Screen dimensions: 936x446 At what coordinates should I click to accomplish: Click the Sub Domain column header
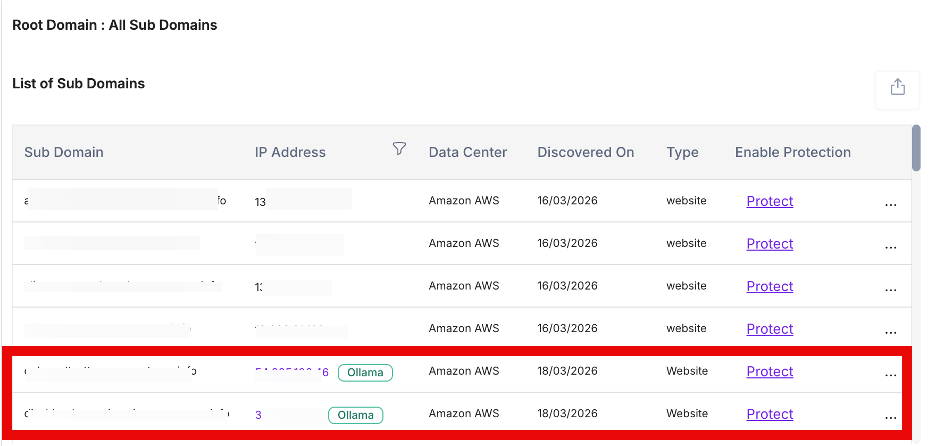tap(64, 152)
